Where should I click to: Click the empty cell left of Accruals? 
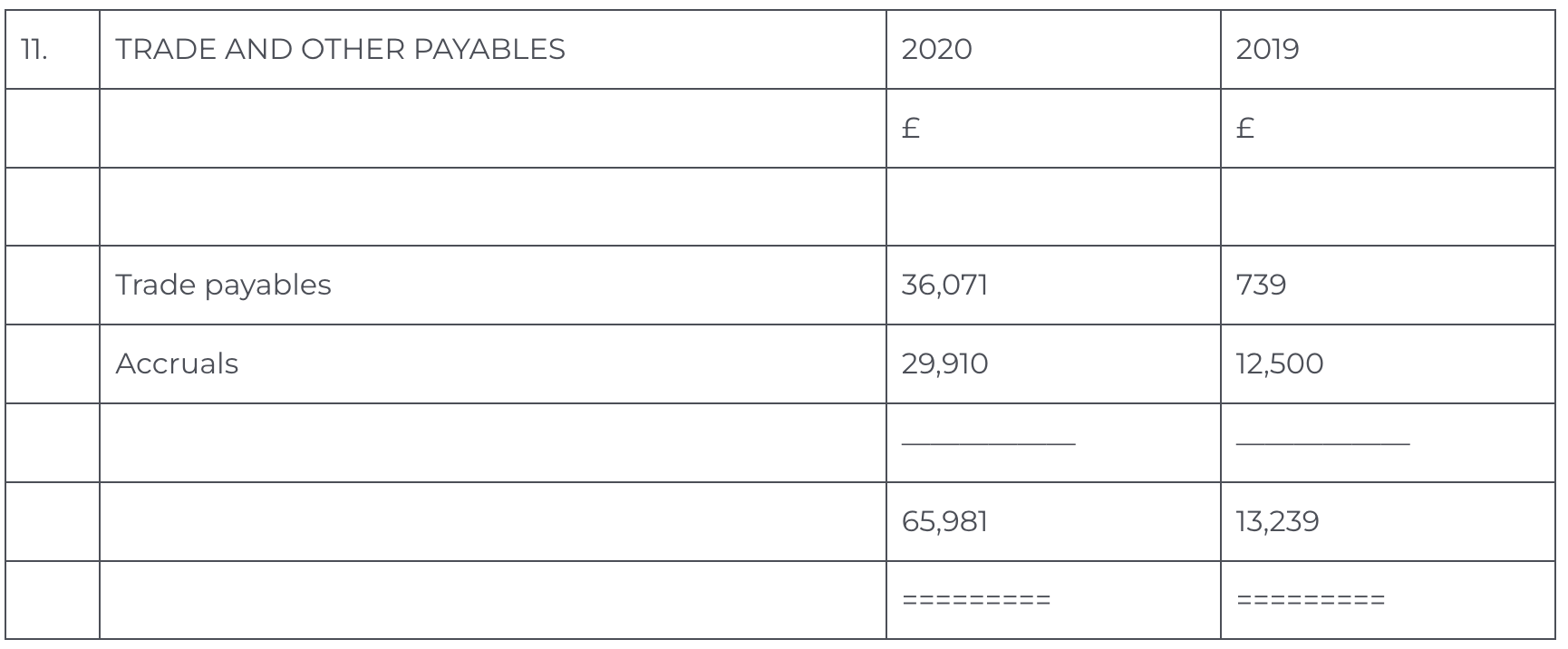tap(53, 363)
